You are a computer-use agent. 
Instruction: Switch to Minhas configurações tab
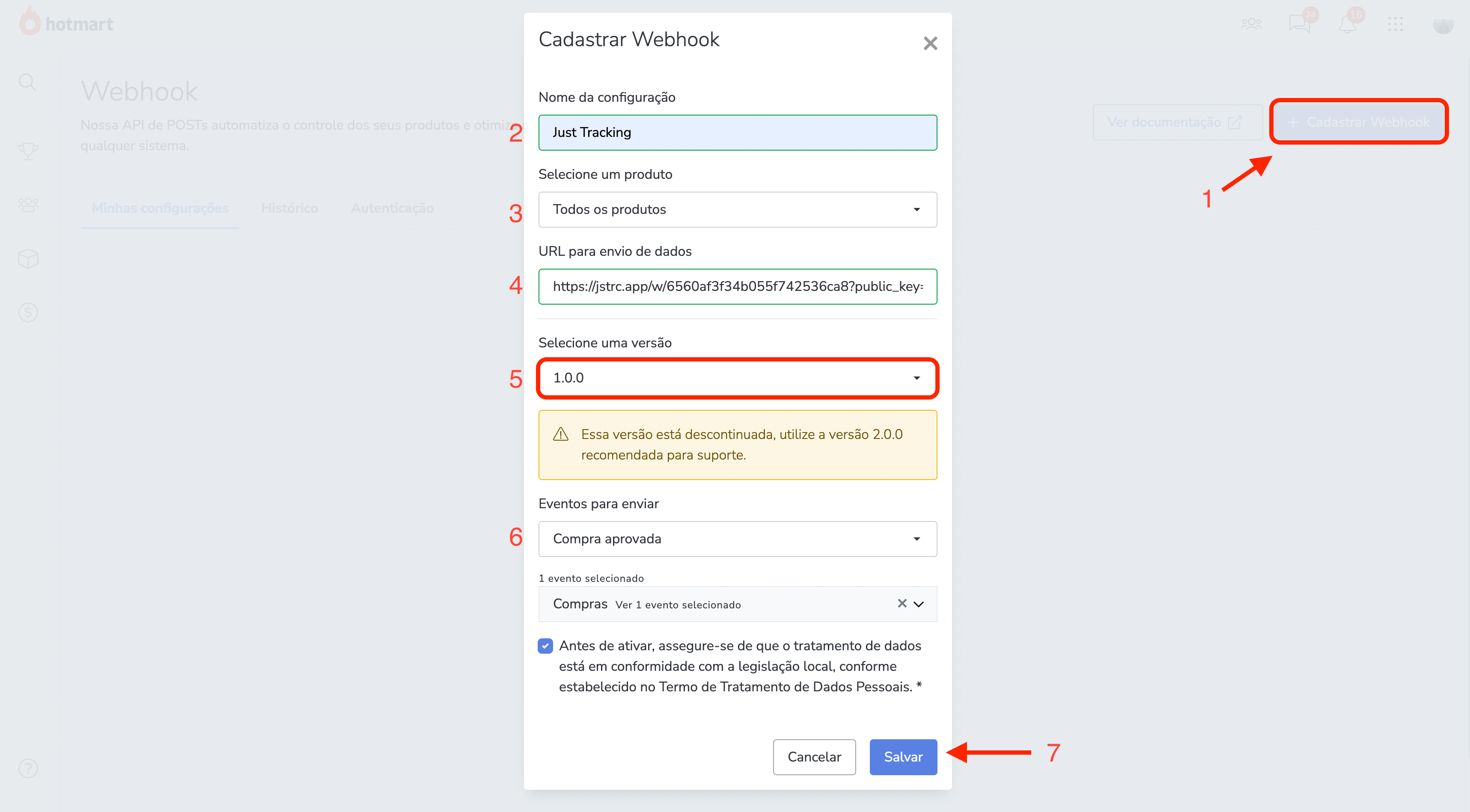160,208
